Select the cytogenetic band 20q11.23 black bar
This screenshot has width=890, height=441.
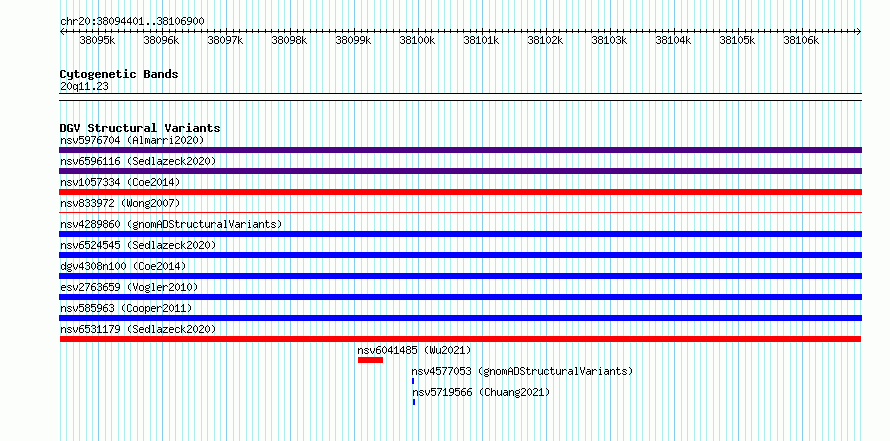click(460, 97)
